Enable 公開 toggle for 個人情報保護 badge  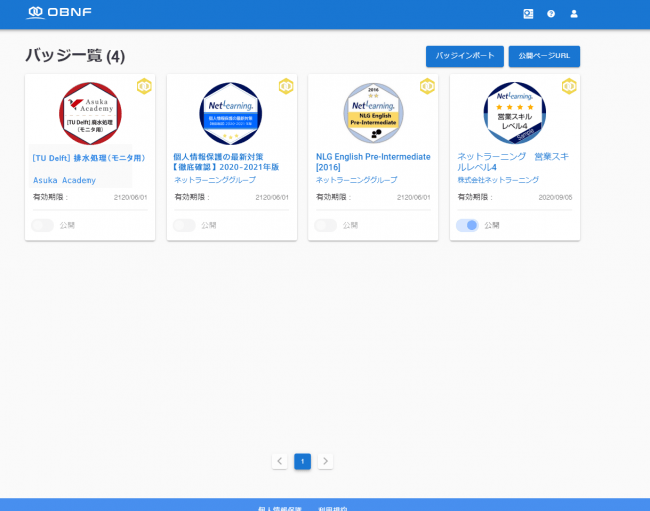[184, 225]
